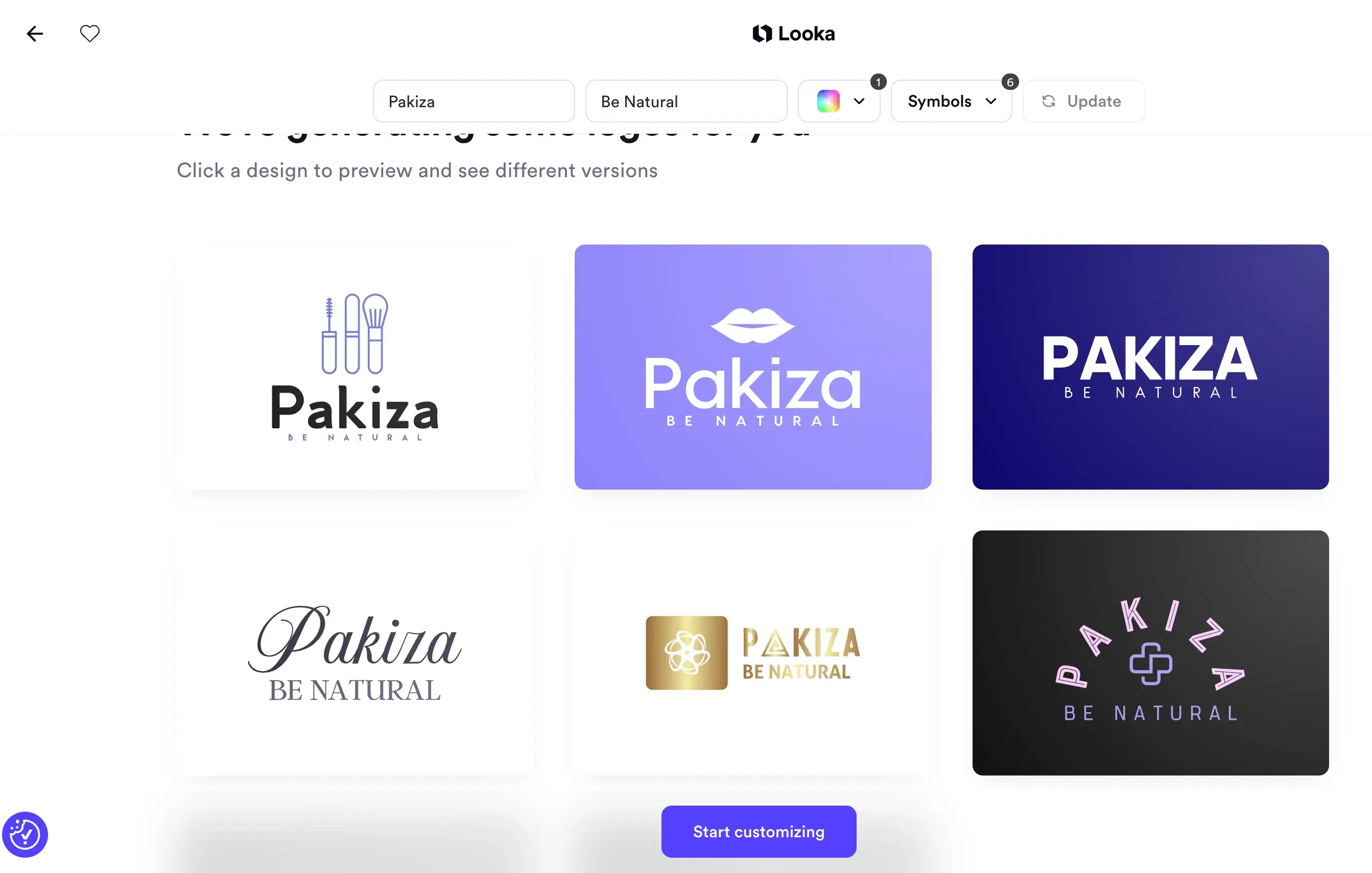Click the Symbols chevron arrow

pos(991,101)
